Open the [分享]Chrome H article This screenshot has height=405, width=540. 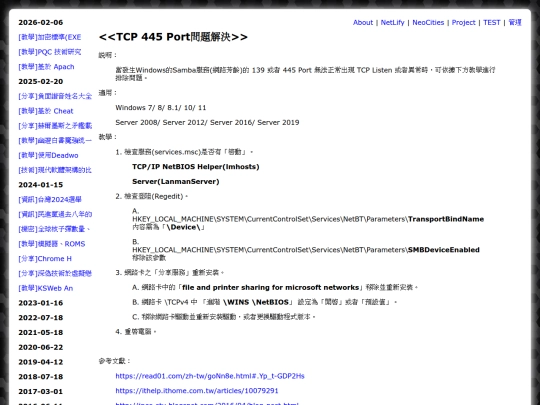(x=45, y=259)
